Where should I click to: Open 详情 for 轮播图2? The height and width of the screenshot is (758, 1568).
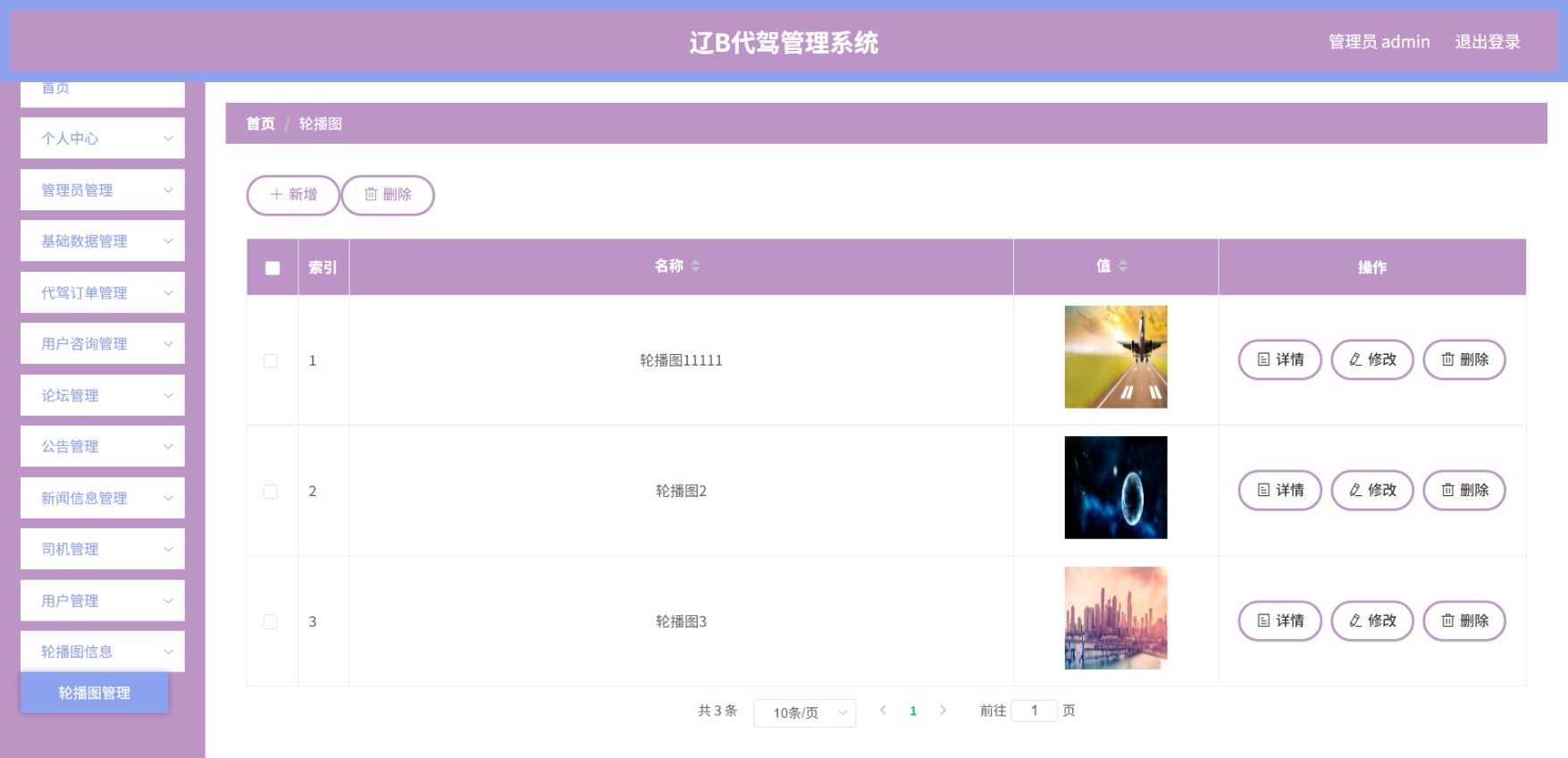point(1279,490)
